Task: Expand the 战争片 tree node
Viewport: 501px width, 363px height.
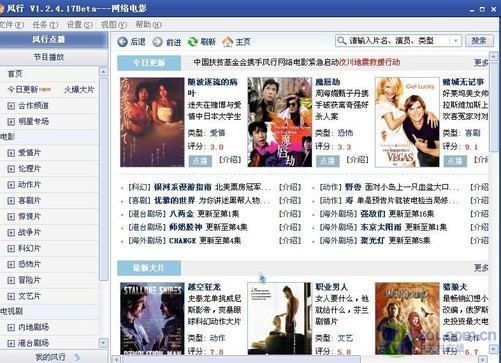Action: (11, 233)
